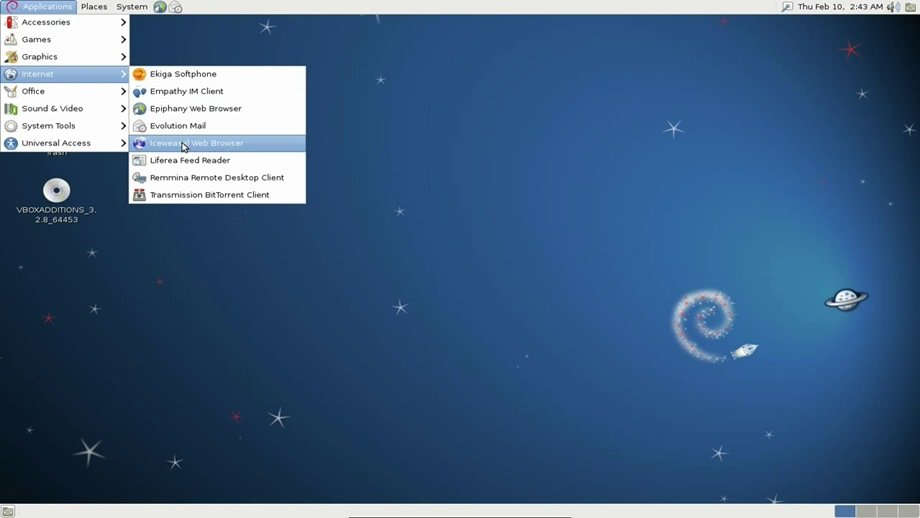The height and width of the screenshot is (518, 920).
Task: Click the Transmission BitTorrent Client icon
Action: (x=140, y=195)
